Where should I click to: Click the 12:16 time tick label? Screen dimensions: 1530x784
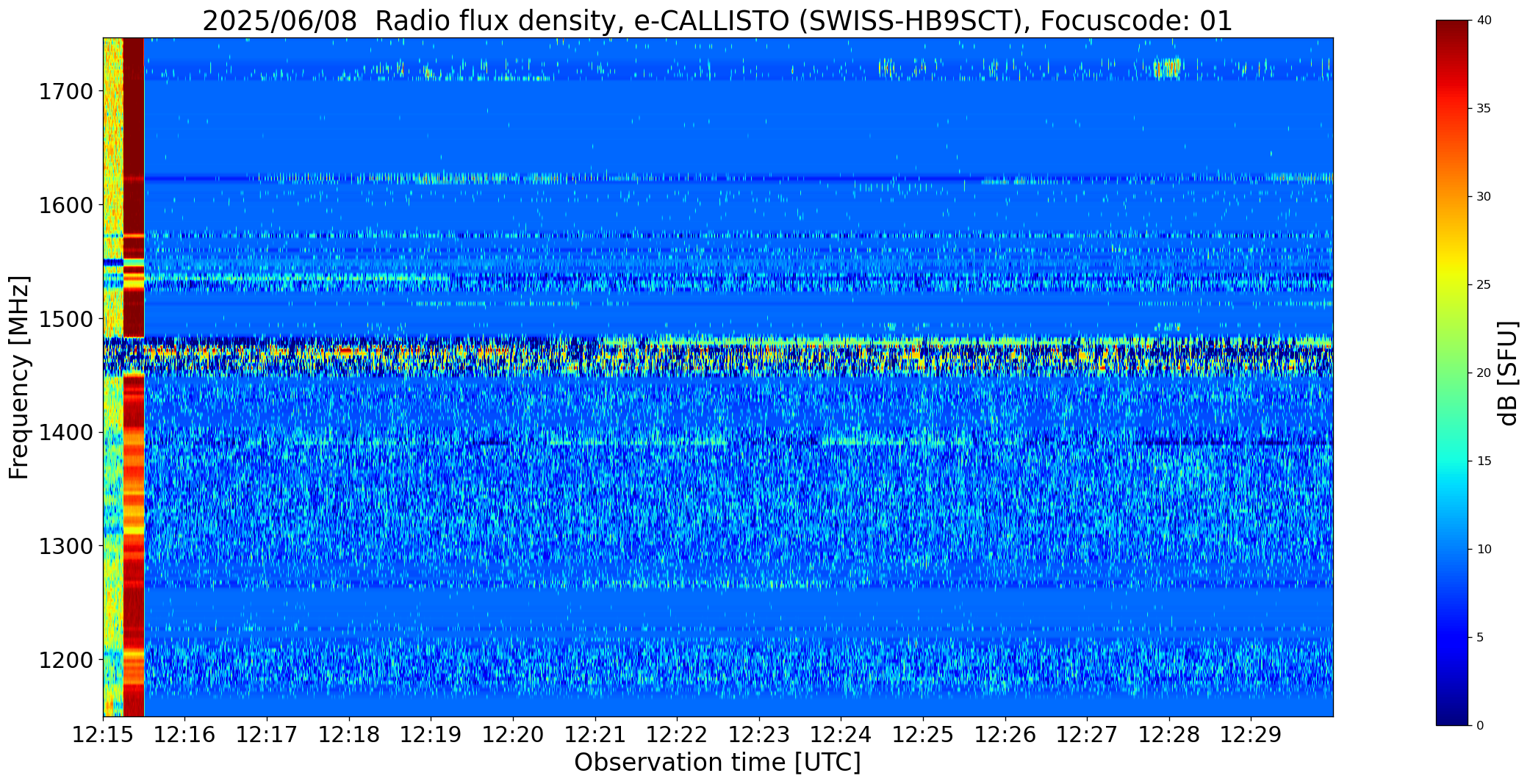pos(185,735)
